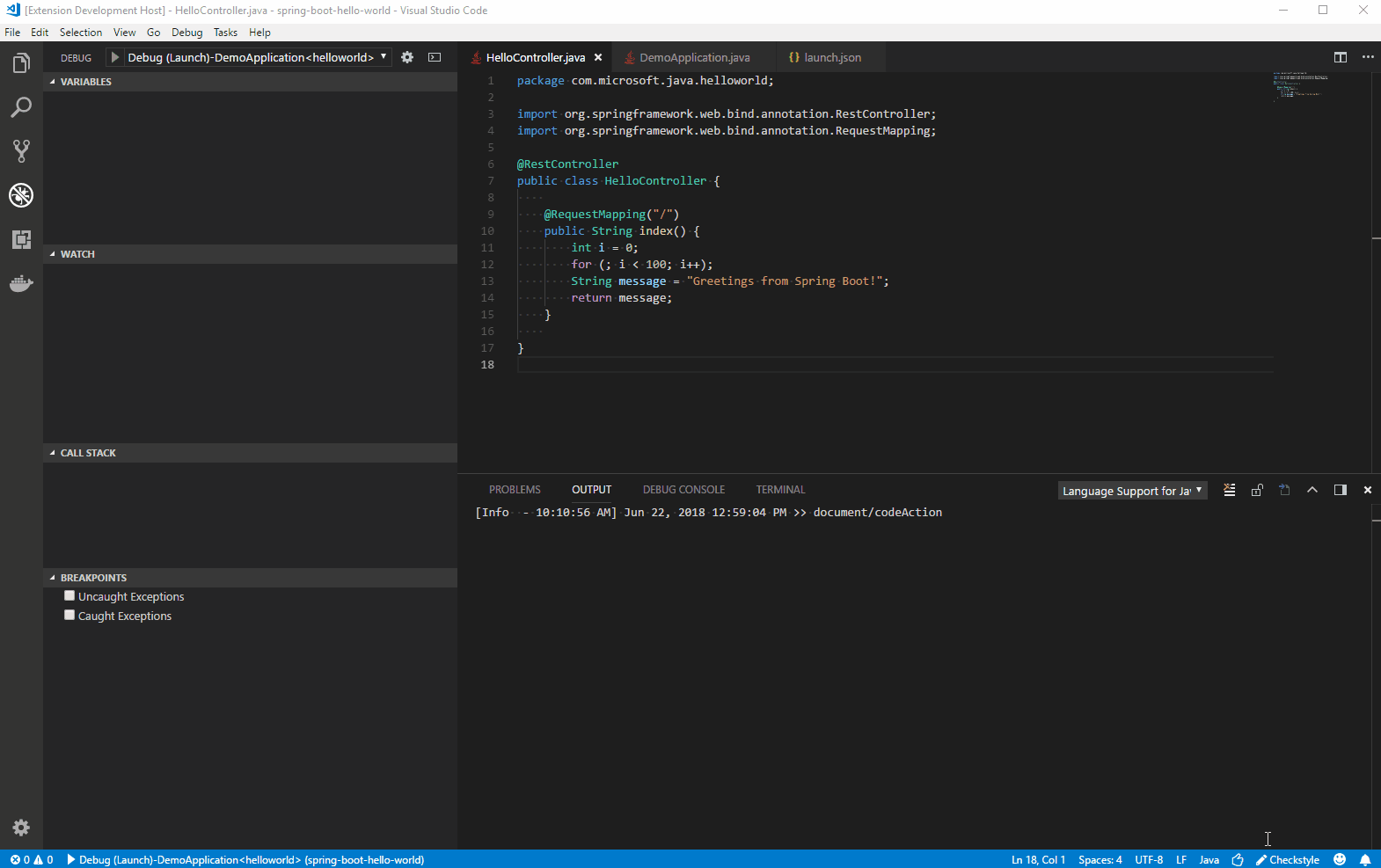Open the output channel dropdown
The image size is (1381, 868).
[x=1132, y=491]
